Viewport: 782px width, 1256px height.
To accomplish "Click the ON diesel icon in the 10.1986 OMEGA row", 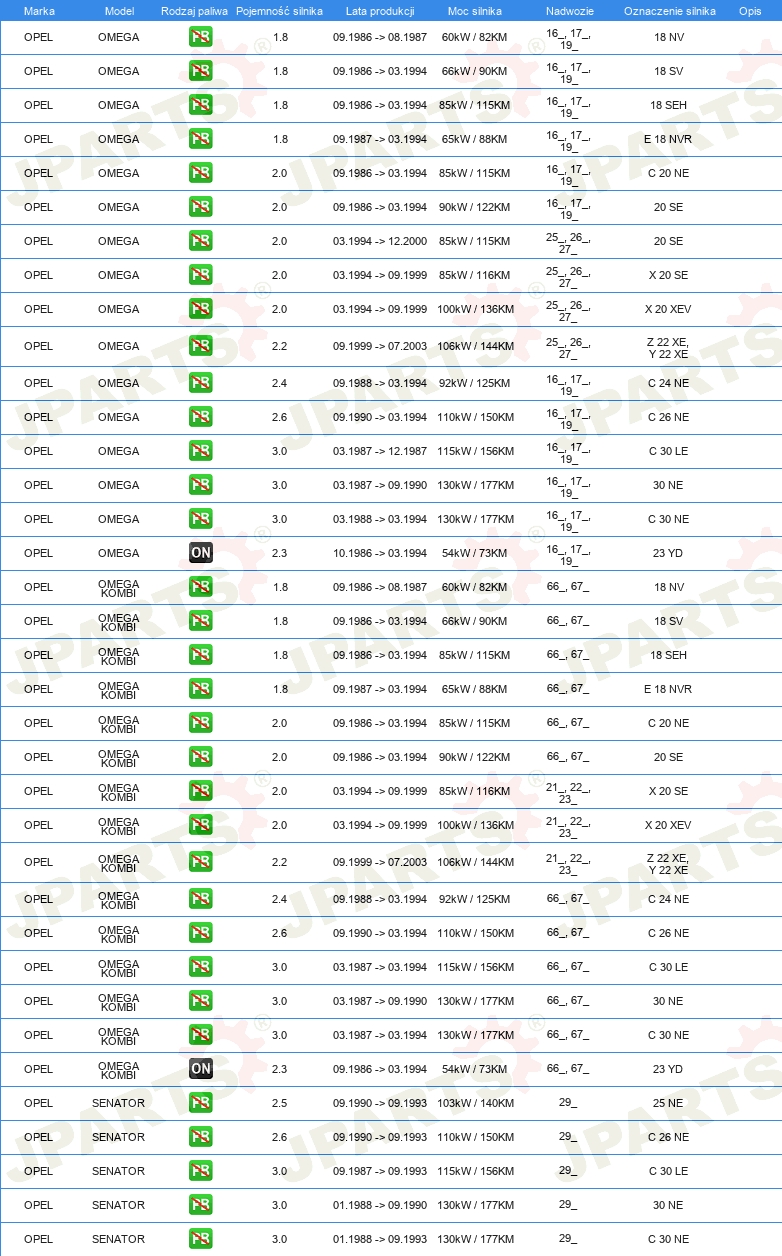I will 201,553.
